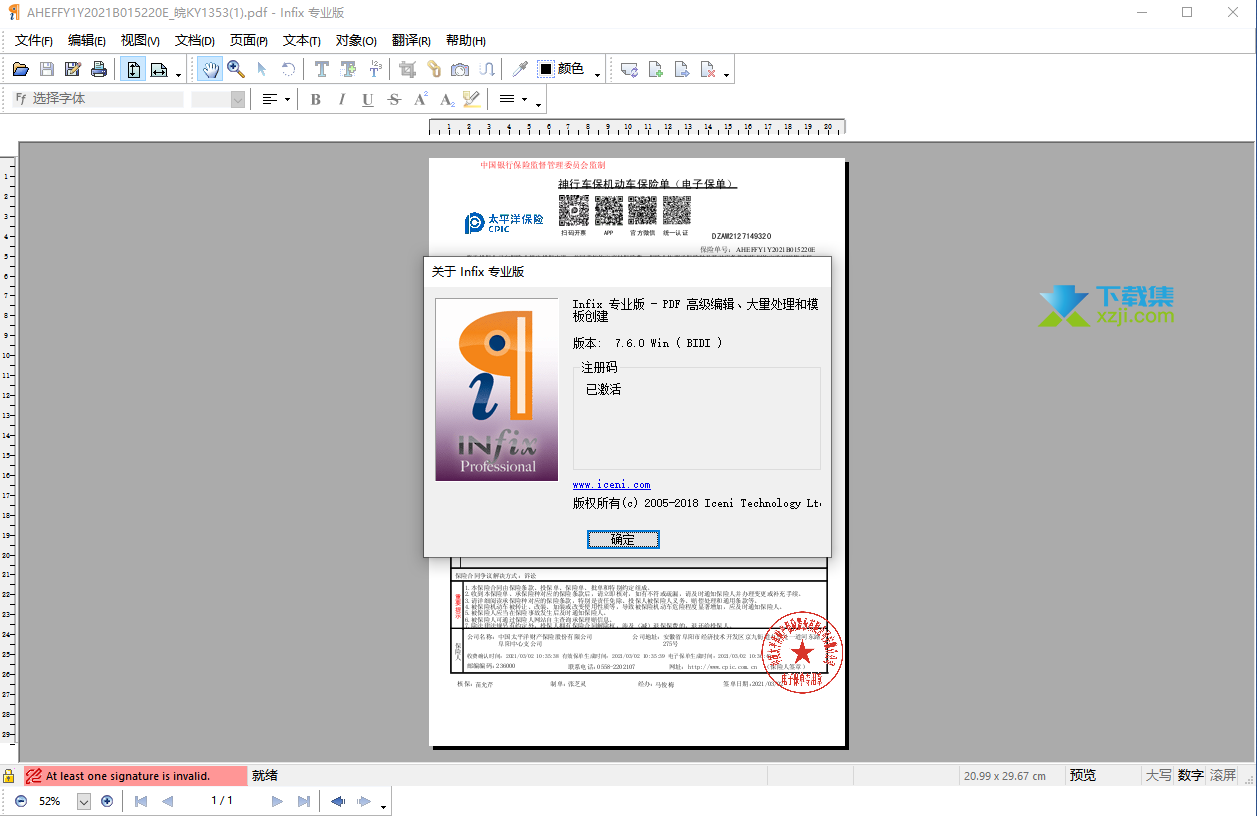Select the numbered text tool
Screen dimensions: 1257x816
375,69
